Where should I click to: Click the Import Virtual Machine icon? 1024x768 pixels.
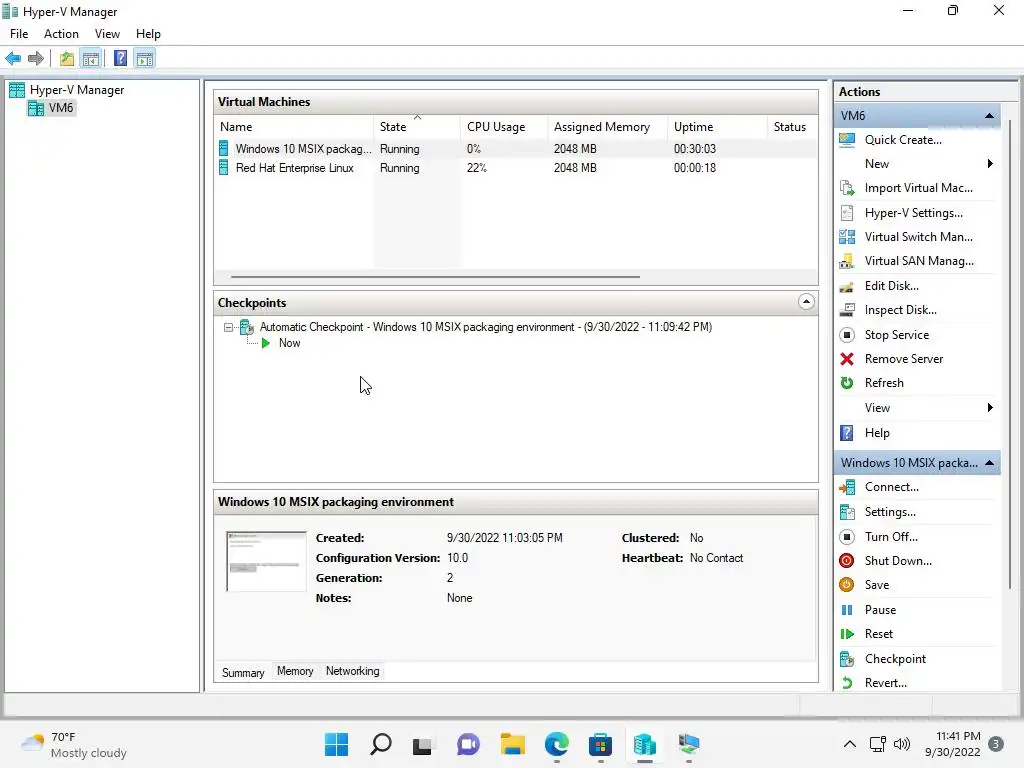847,188
